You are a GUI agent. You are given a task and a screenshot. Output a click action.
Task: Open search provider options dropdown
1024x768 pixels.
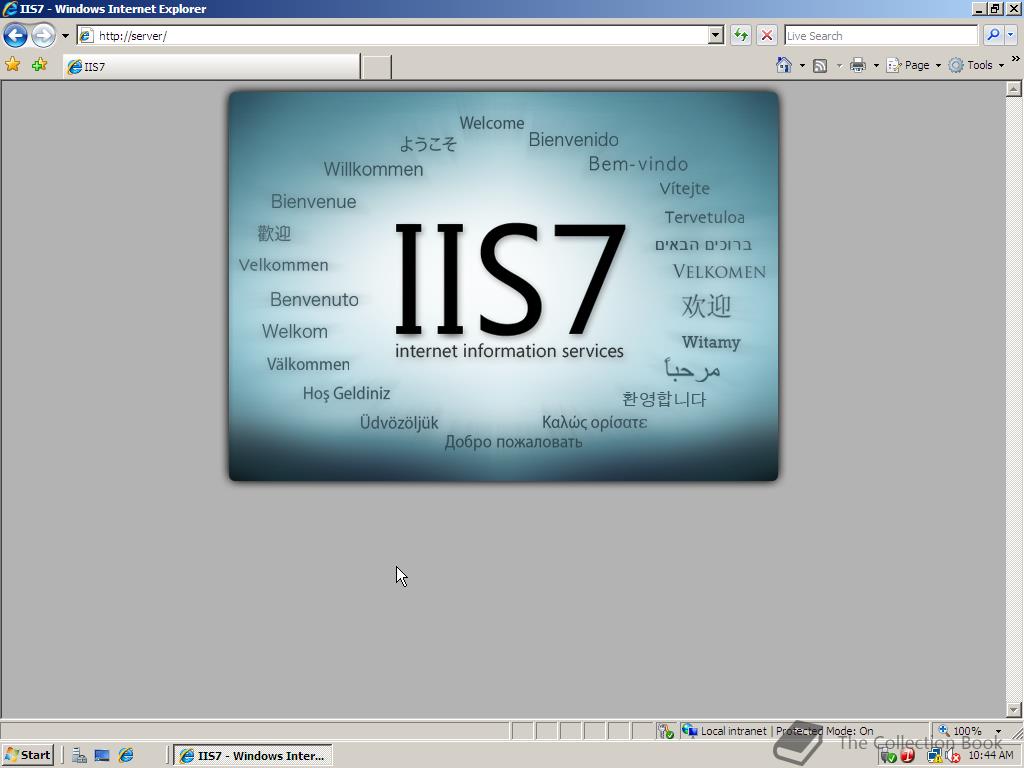click(x=1011, y=35)
